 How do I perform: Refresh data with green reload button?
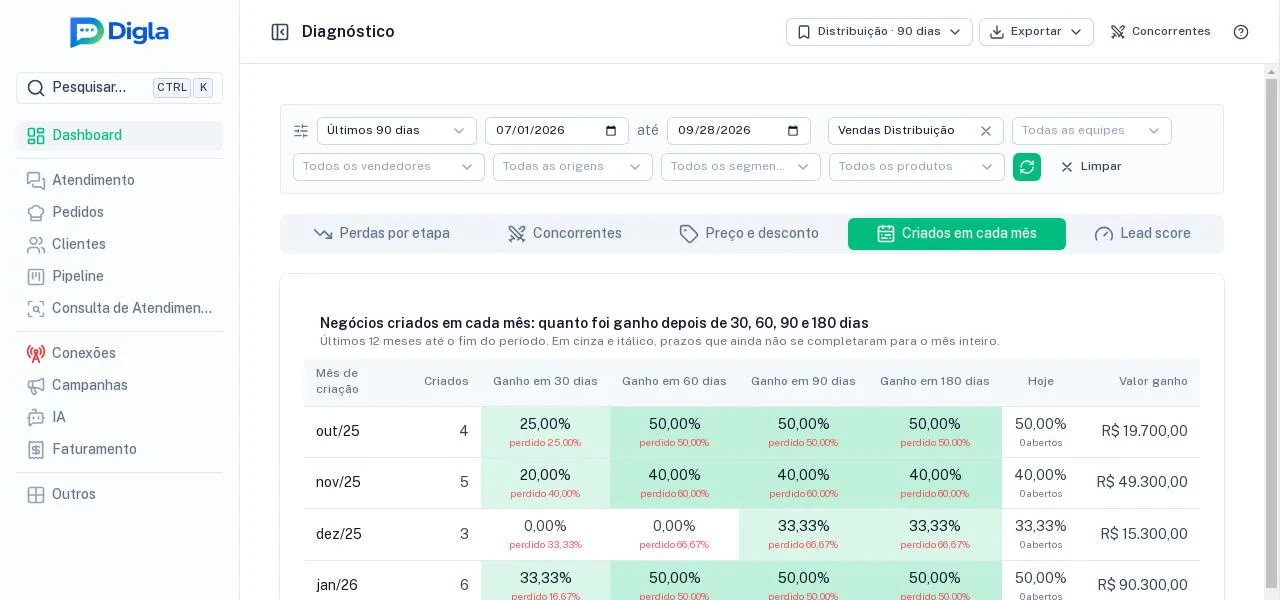coord(1027,167)
